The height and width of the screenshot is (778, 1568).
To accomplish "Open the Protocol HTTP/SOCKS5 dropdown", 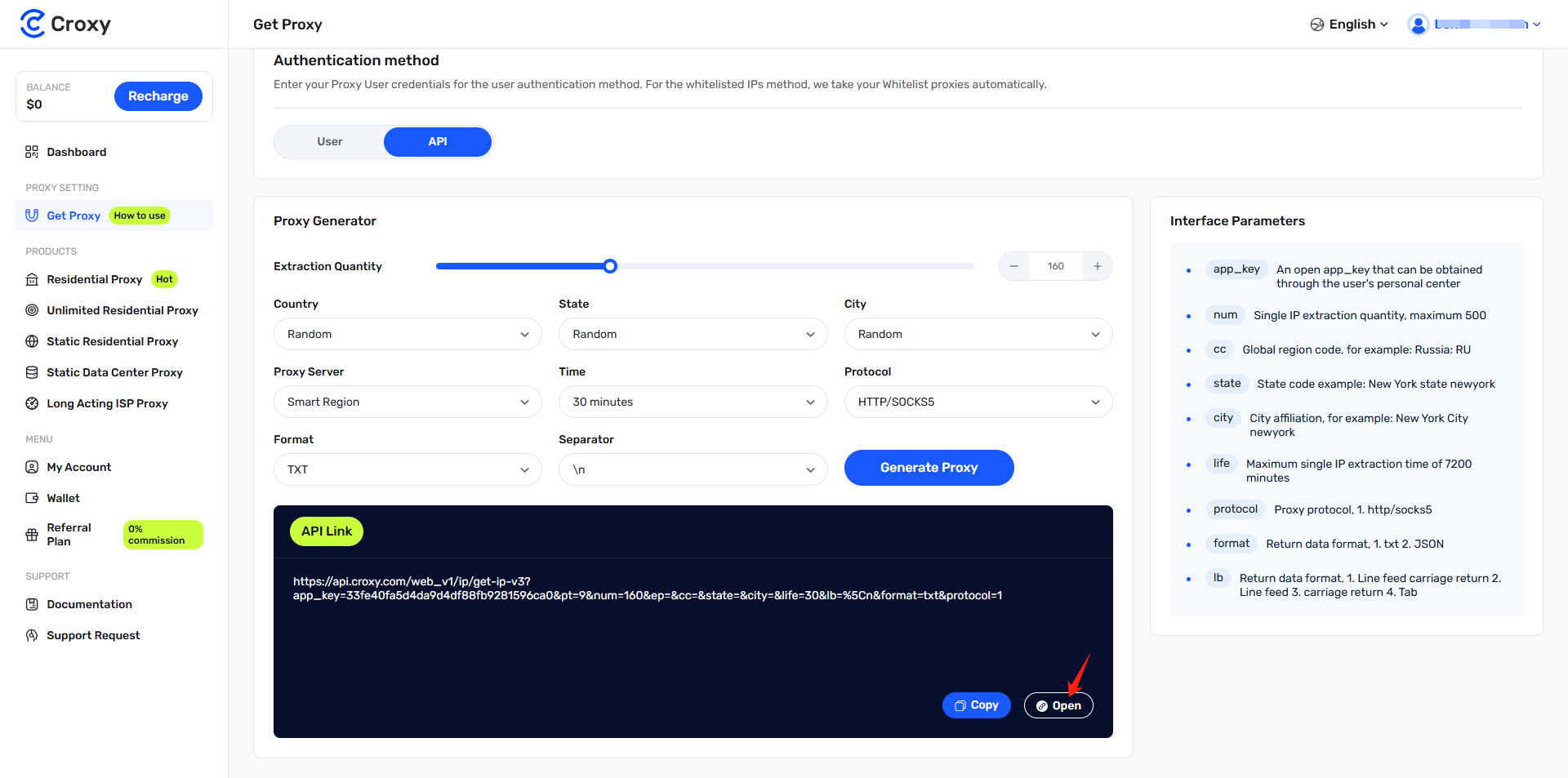I will point(978,402).
